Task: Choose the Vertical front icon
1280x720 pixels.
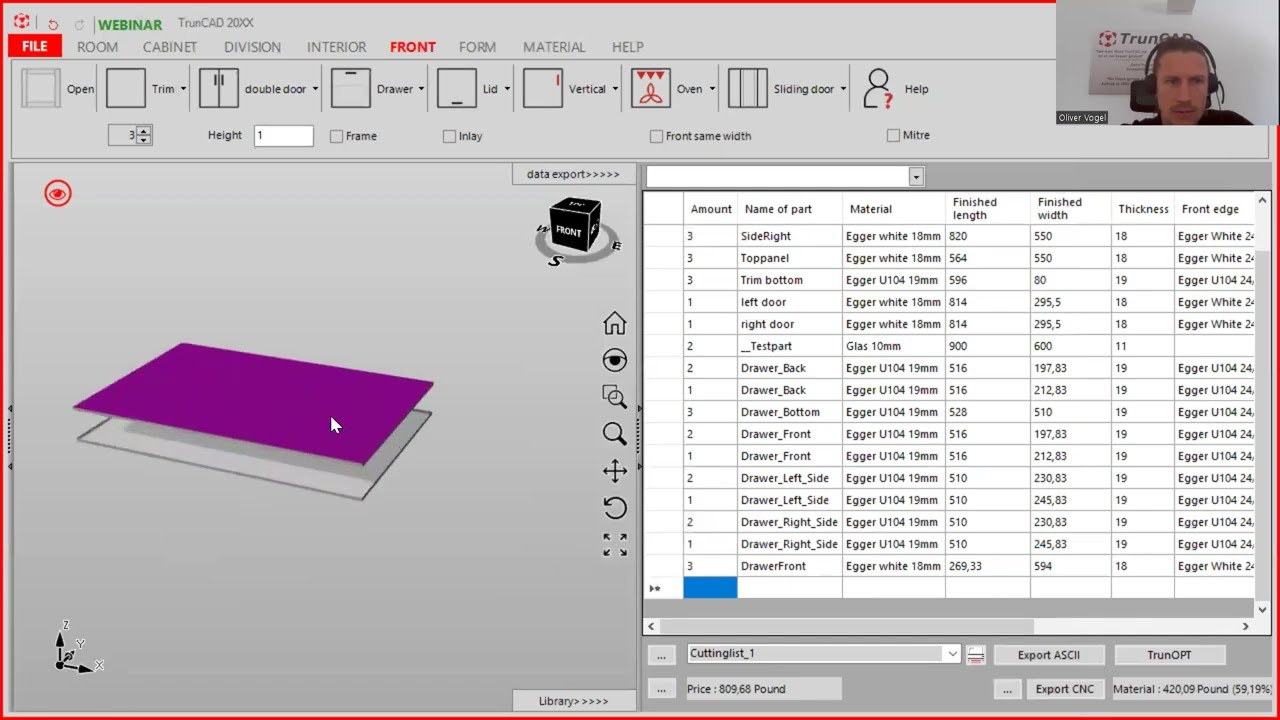Action: click(x=543, y=88)
